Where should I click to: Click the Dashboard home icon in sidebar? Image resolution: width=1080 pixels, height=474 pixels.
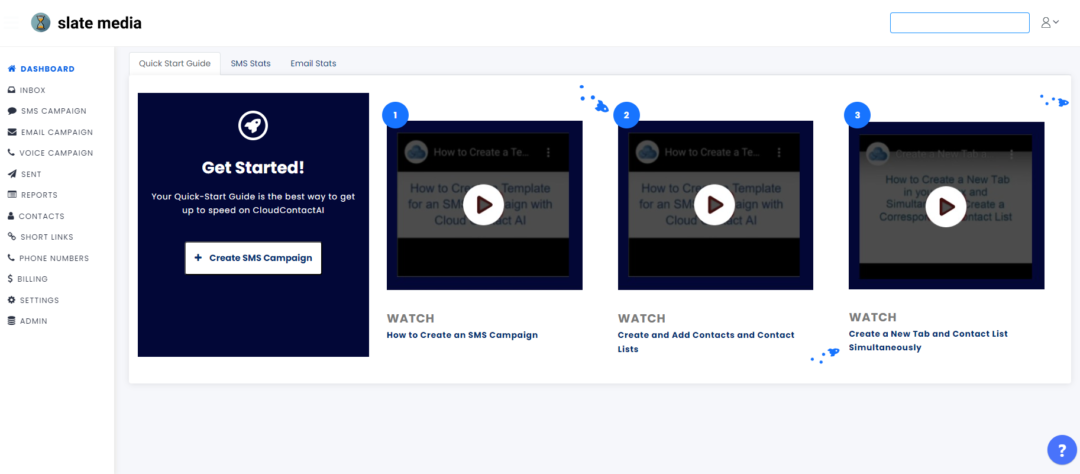tap(11, 69)
